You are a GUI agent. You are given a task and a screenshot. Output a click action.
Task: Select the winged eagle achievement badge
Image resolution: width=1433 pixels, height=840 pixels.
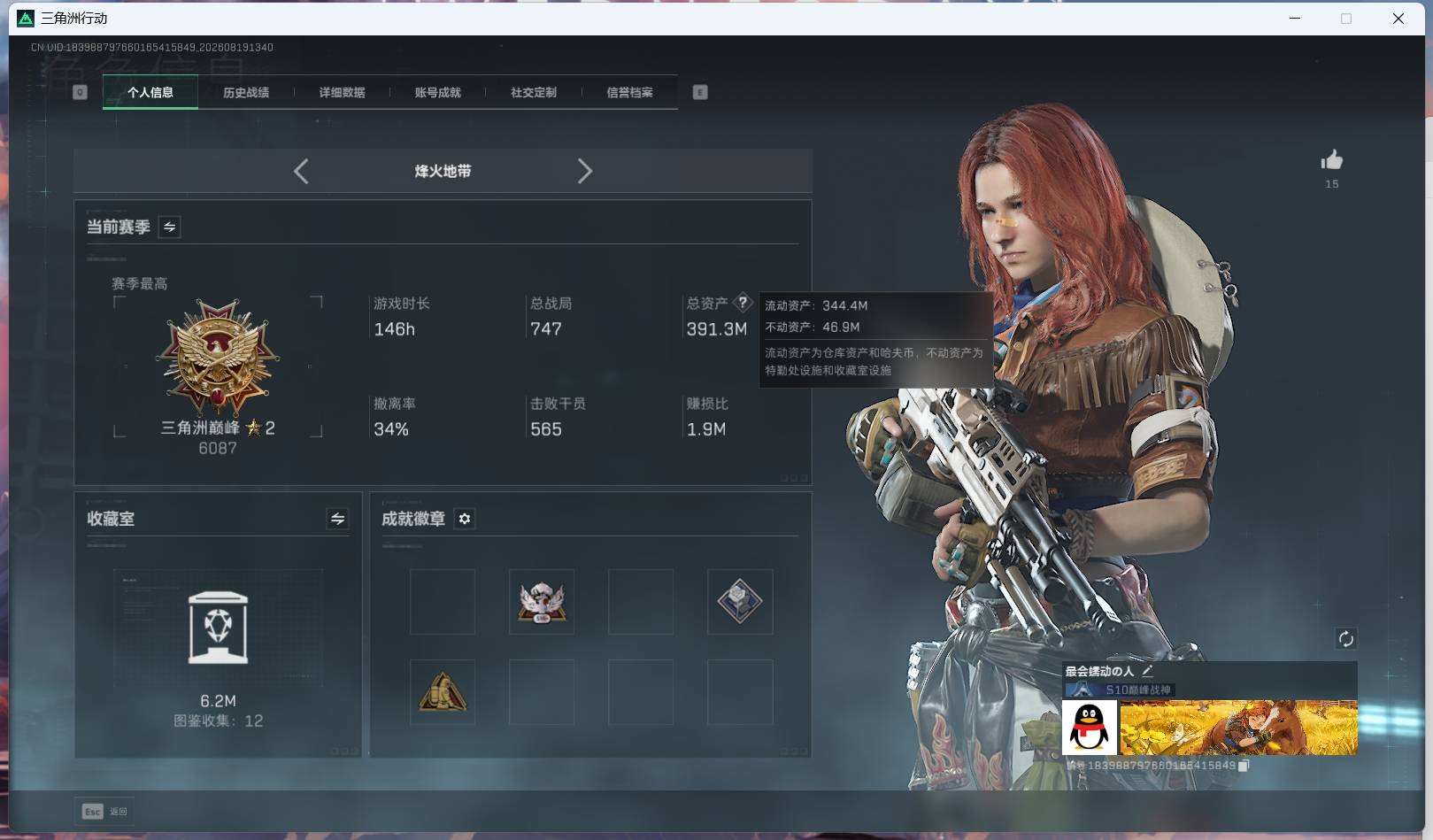click(542, 602)
